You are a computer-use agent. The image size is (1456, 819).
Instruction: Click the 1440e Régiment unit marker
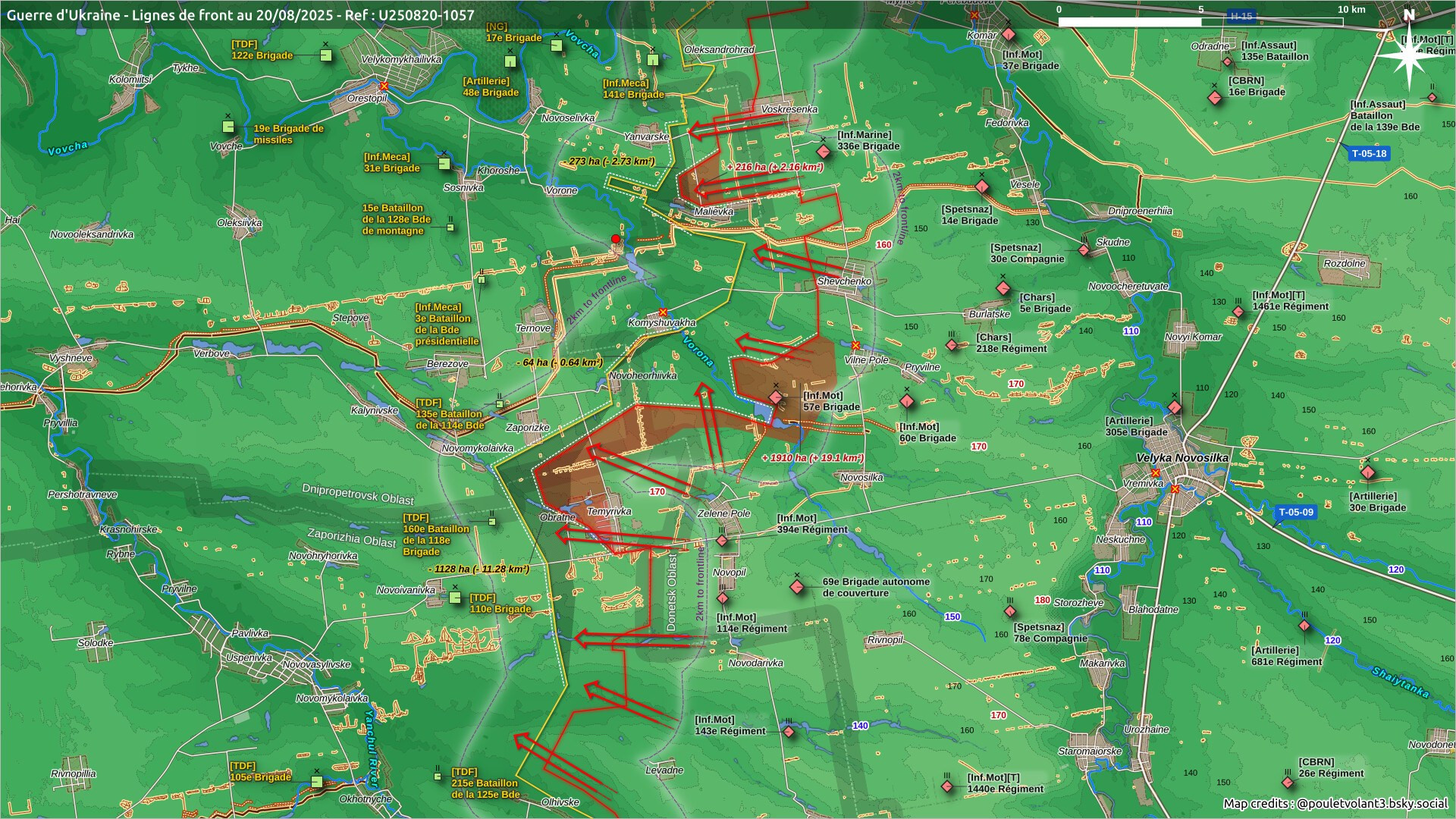pyautogui.click(x=947, y=786)
